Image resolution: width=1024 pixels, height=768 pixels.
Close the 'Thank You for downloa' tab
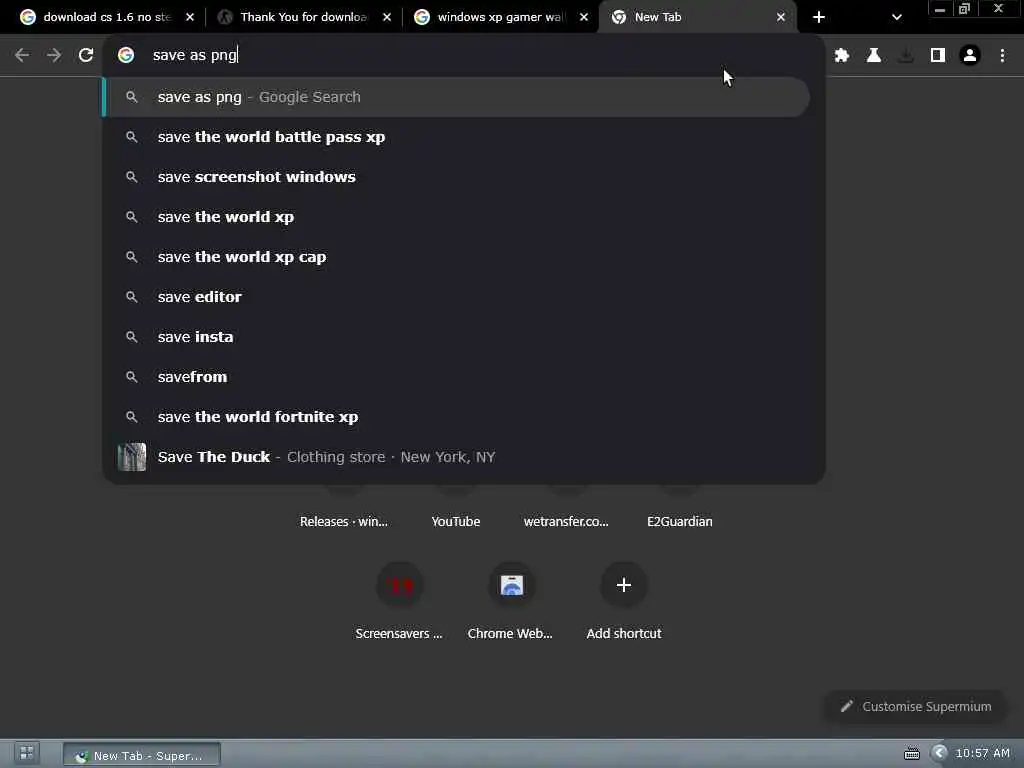point(387,17)
